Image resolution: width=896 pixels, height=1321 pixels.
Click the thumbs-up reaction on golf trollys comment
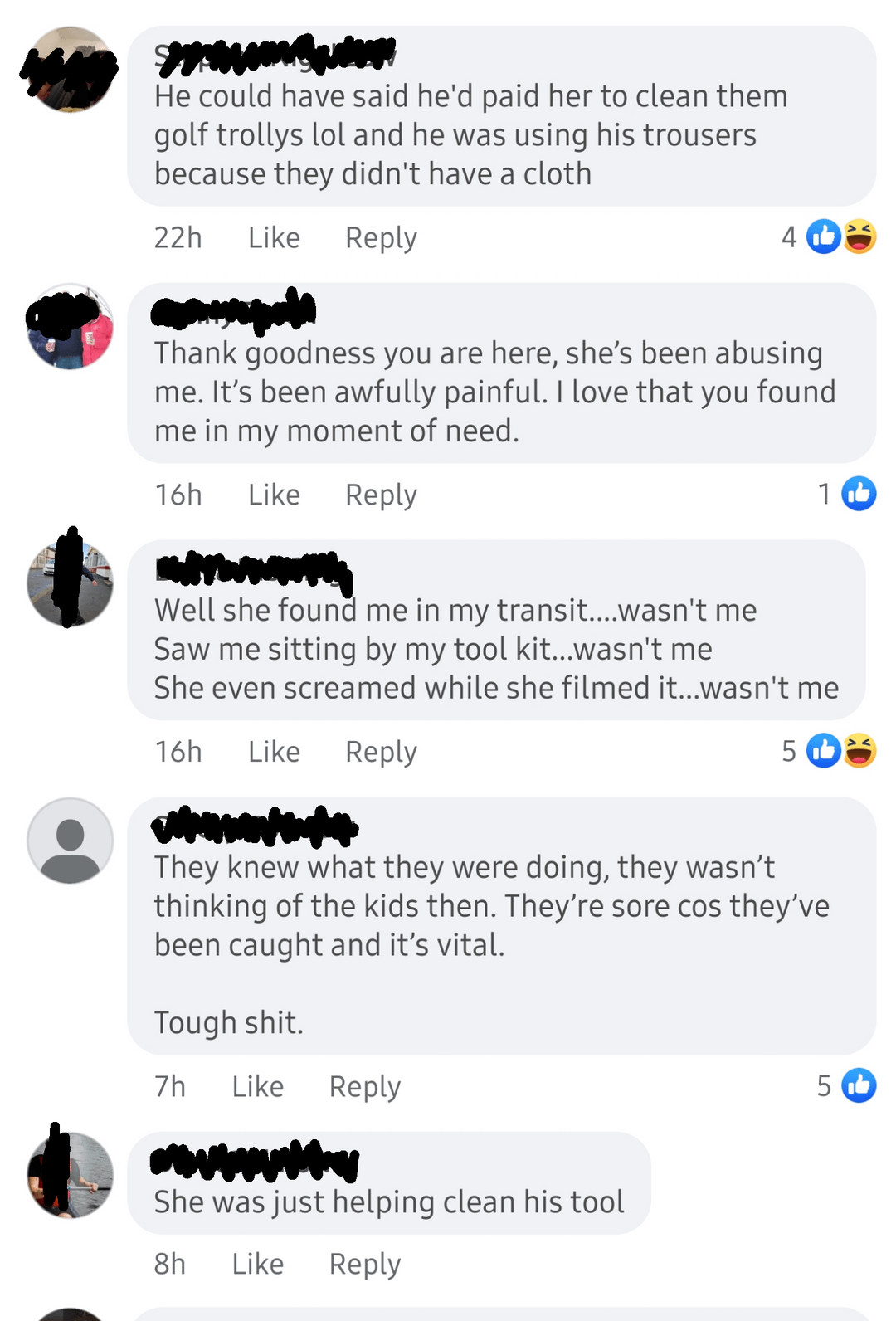click(x=824, y=237)
